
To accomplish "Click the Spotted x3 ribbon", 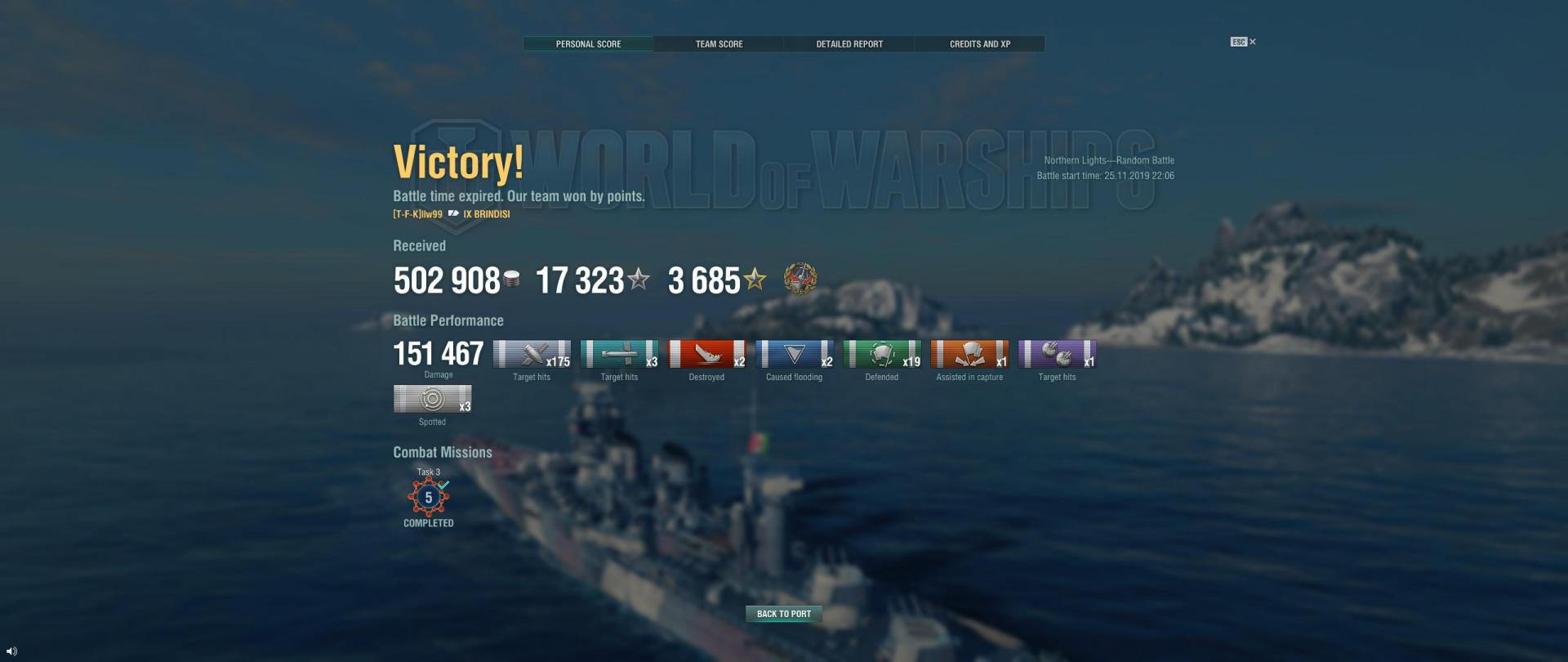I will click(432, 399).
